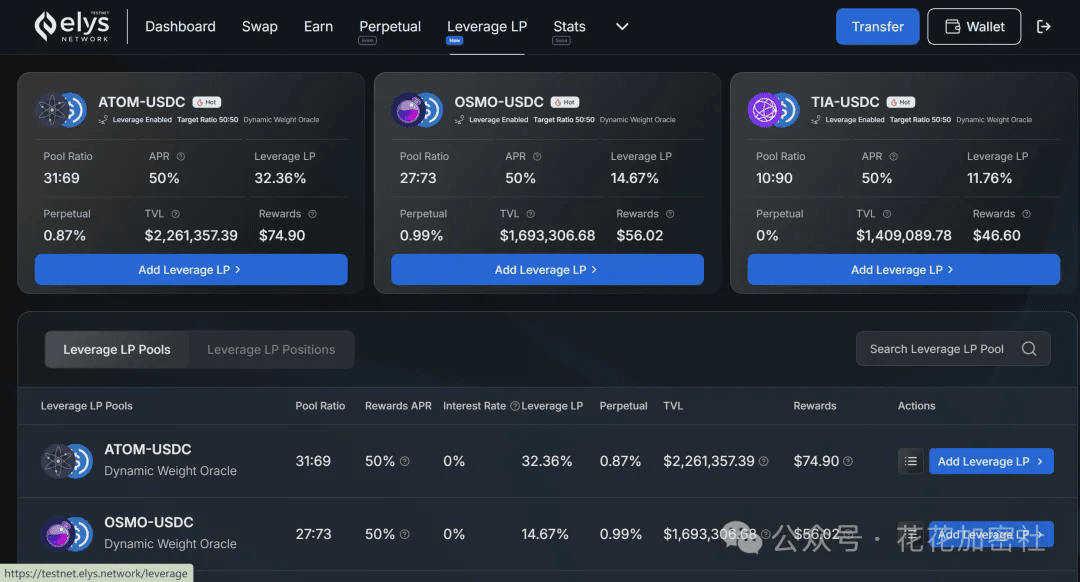Click Hot badge on TIA-USDC card

point(901,102)
